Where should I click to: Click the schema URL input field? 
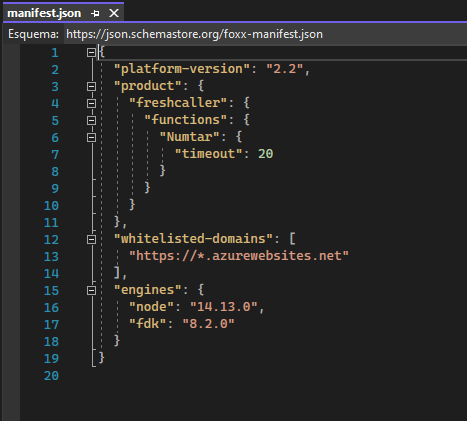tap(265, 34)
